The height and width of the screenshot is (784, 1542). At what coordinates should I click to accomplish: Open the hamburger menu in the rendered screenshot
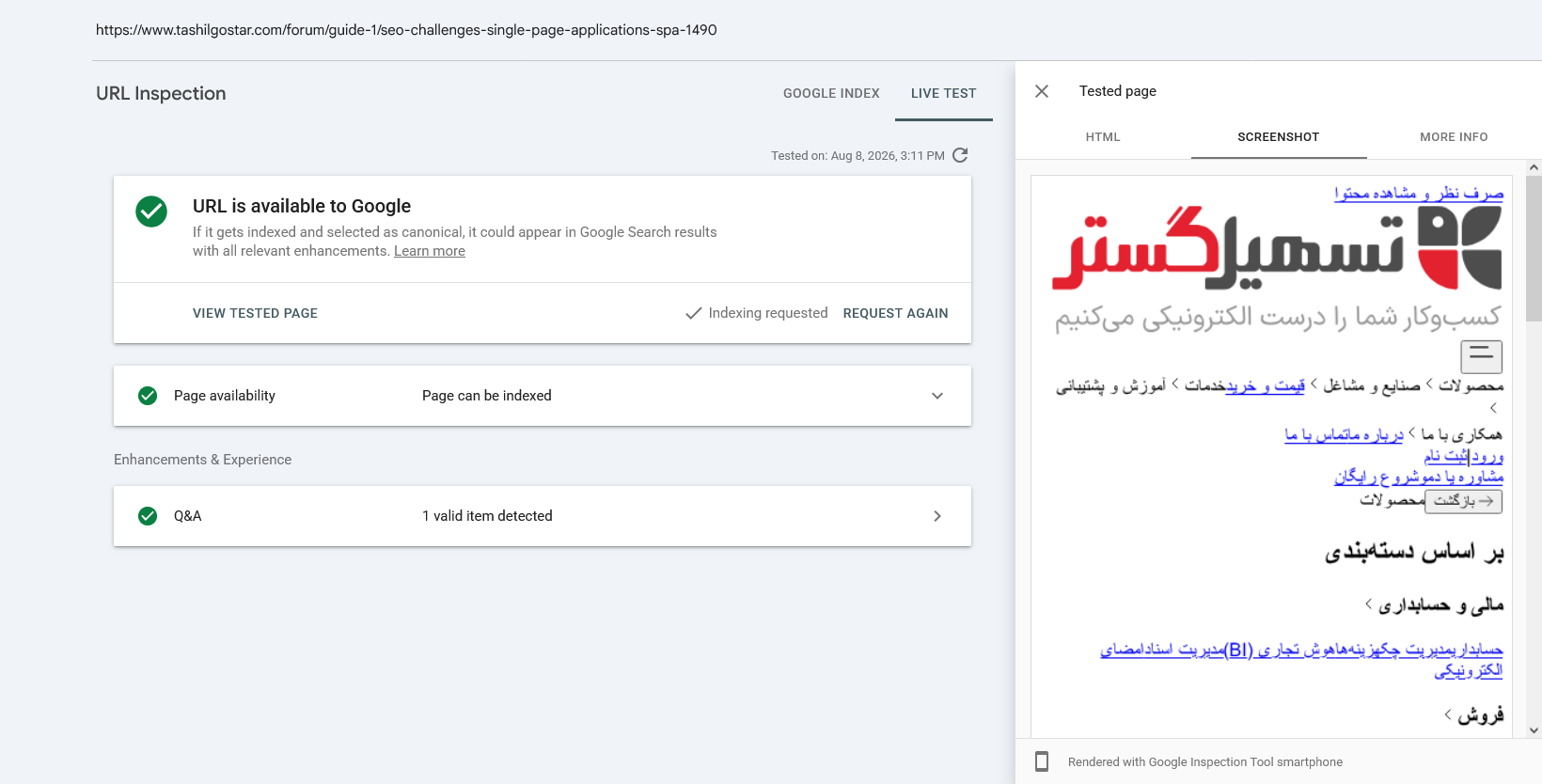1481,356
